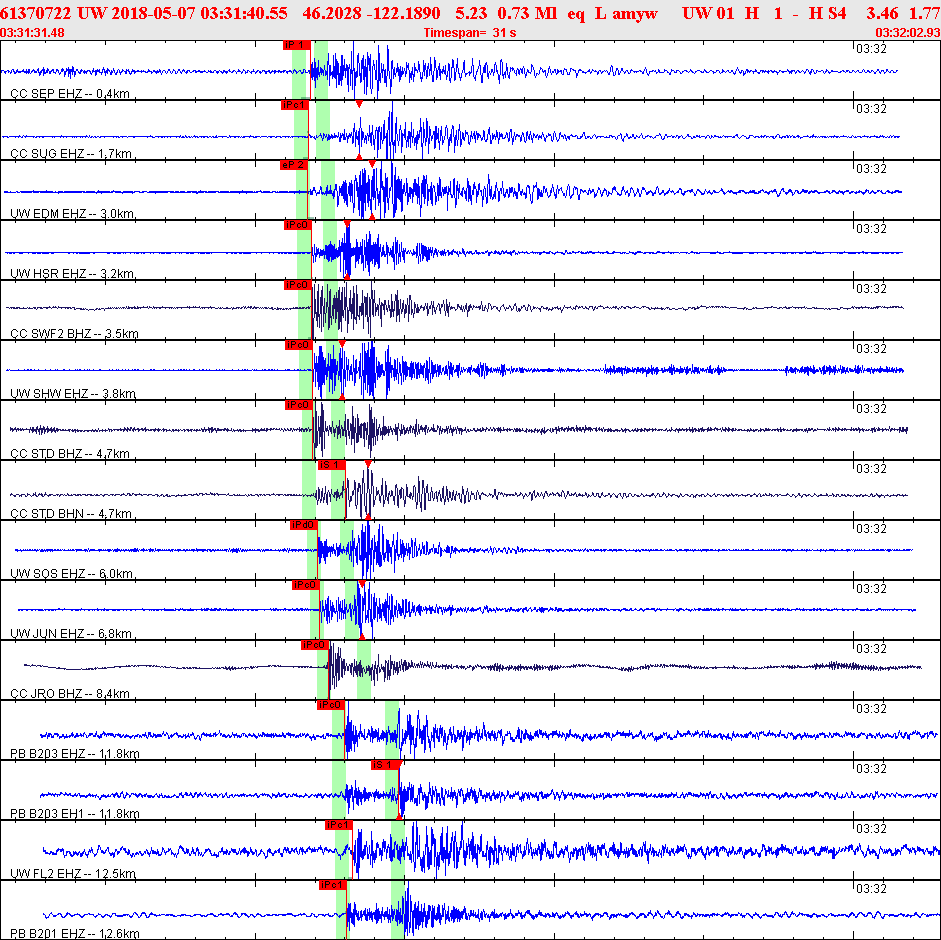Click the iS 1 pick flag on PB B203 EH1

point(385,765)
